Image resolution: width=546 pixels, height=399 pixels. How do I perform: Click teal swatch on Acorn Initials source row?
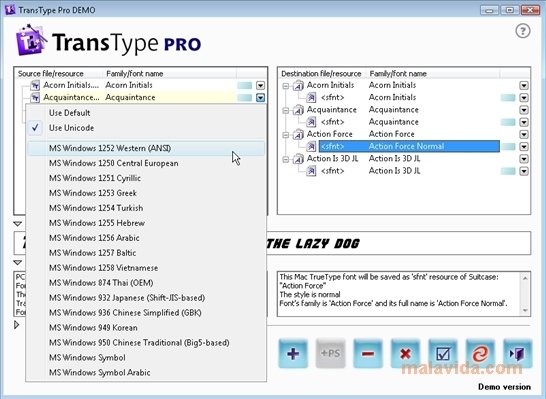(x=244, y=85)
